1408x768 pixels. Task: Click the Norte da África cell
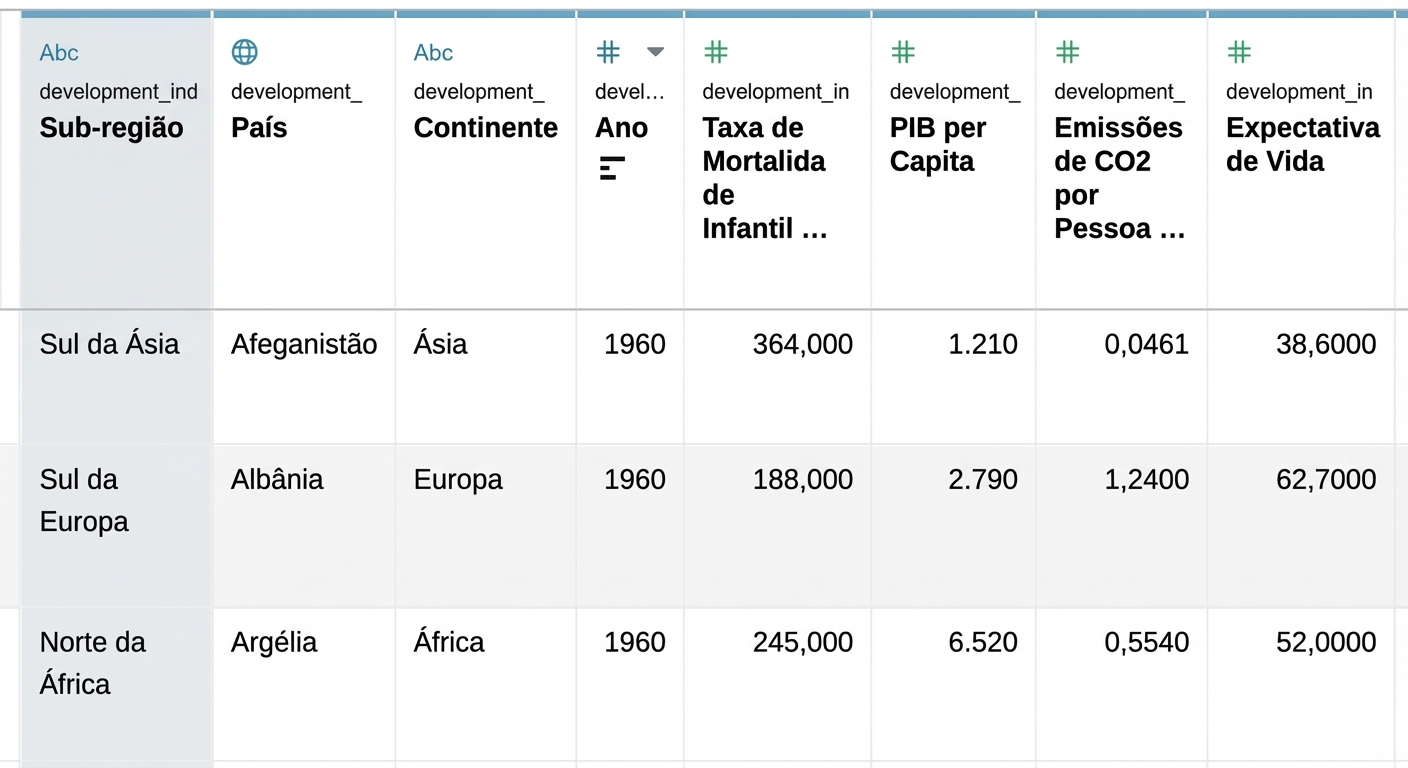pyautogui.click(x=92, y=662)
